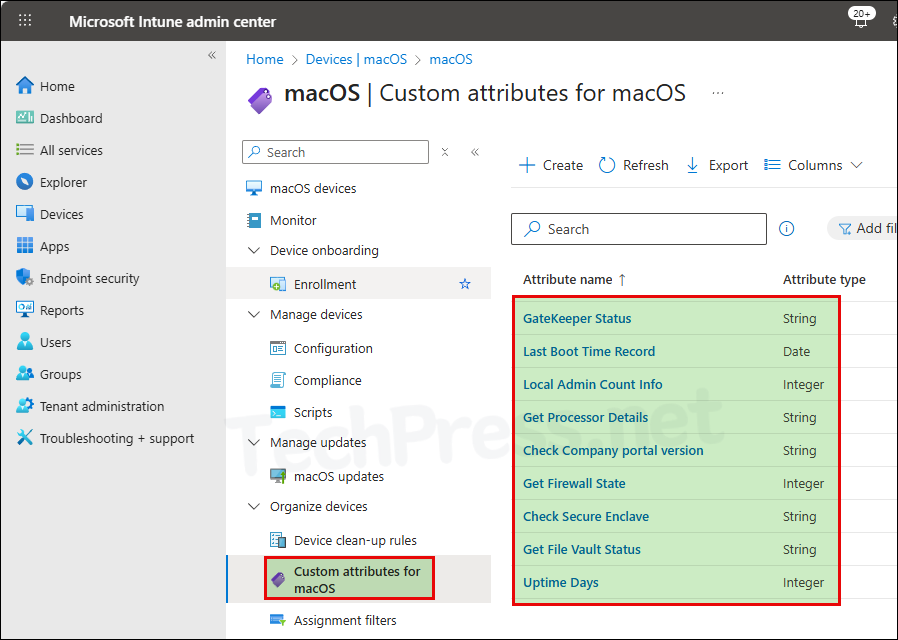The image size is (898, 640).
Task: Open the notifications bell showing 20+
Action: (x=860, y=18)
